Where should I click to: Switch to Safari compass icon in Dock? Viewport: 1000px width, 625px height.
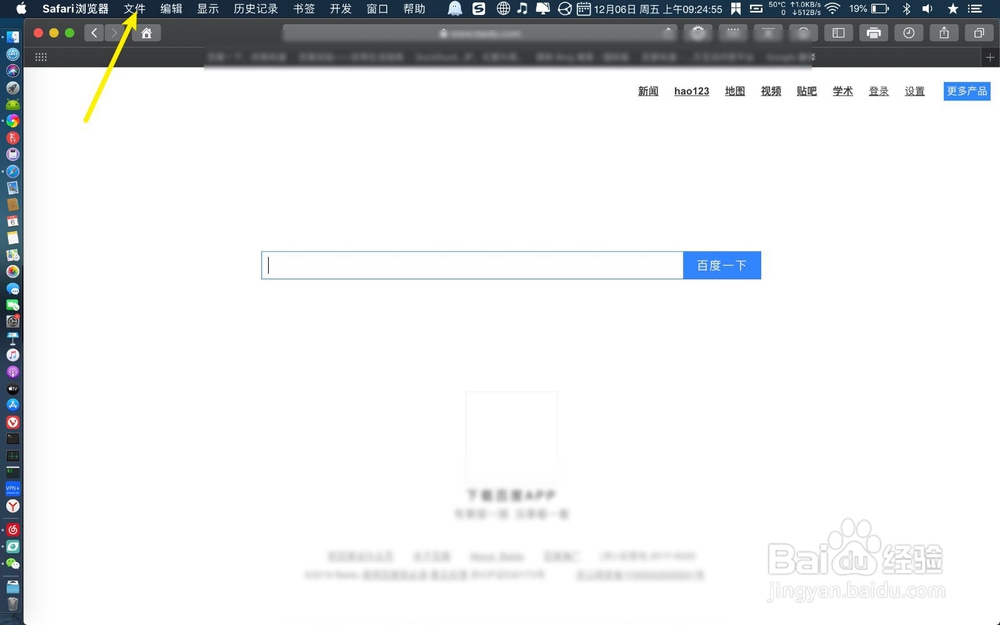click(x=13, y=171)
